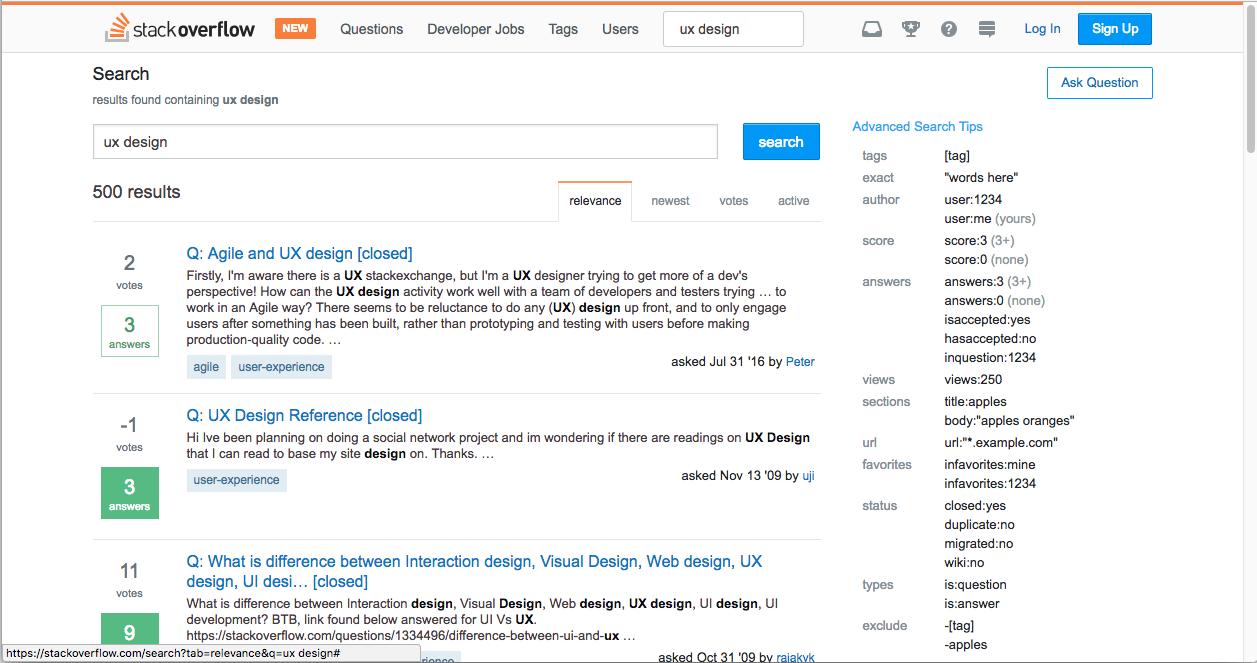Click the Stack Overflow logo
Screen dimensions: 1257x663
[x=180, y=29]
